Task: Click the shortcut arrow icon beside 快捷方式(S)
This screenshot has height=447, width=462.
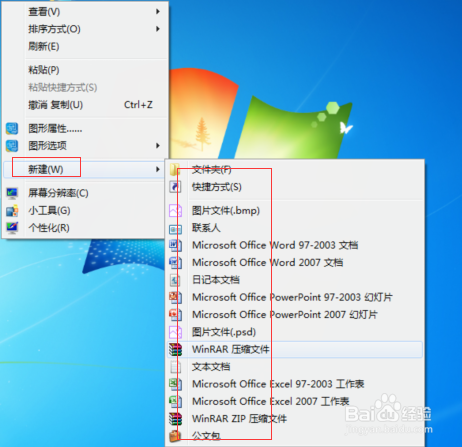Action: 175,187
